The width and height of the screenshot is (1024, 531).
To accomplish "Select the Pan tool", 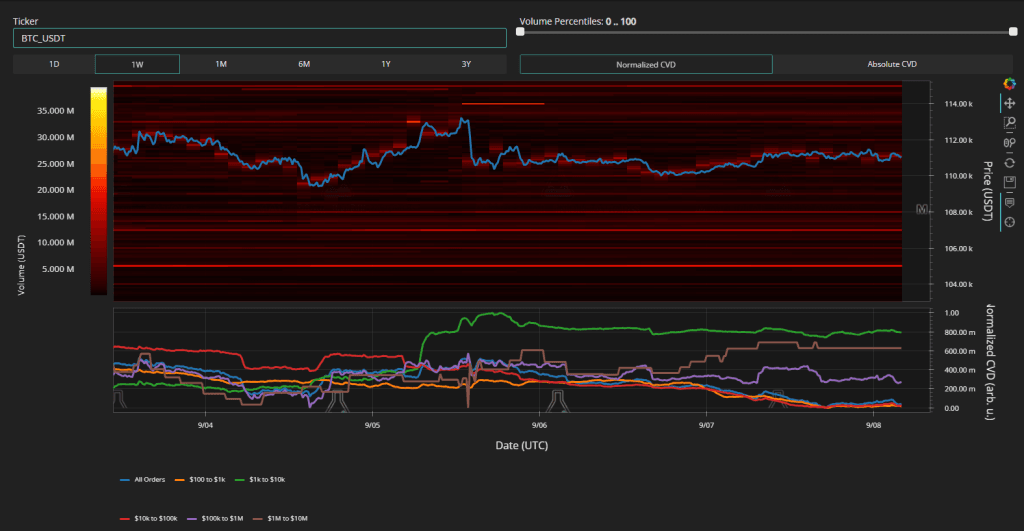I will pyautogui.click(x=1010, y=103).
